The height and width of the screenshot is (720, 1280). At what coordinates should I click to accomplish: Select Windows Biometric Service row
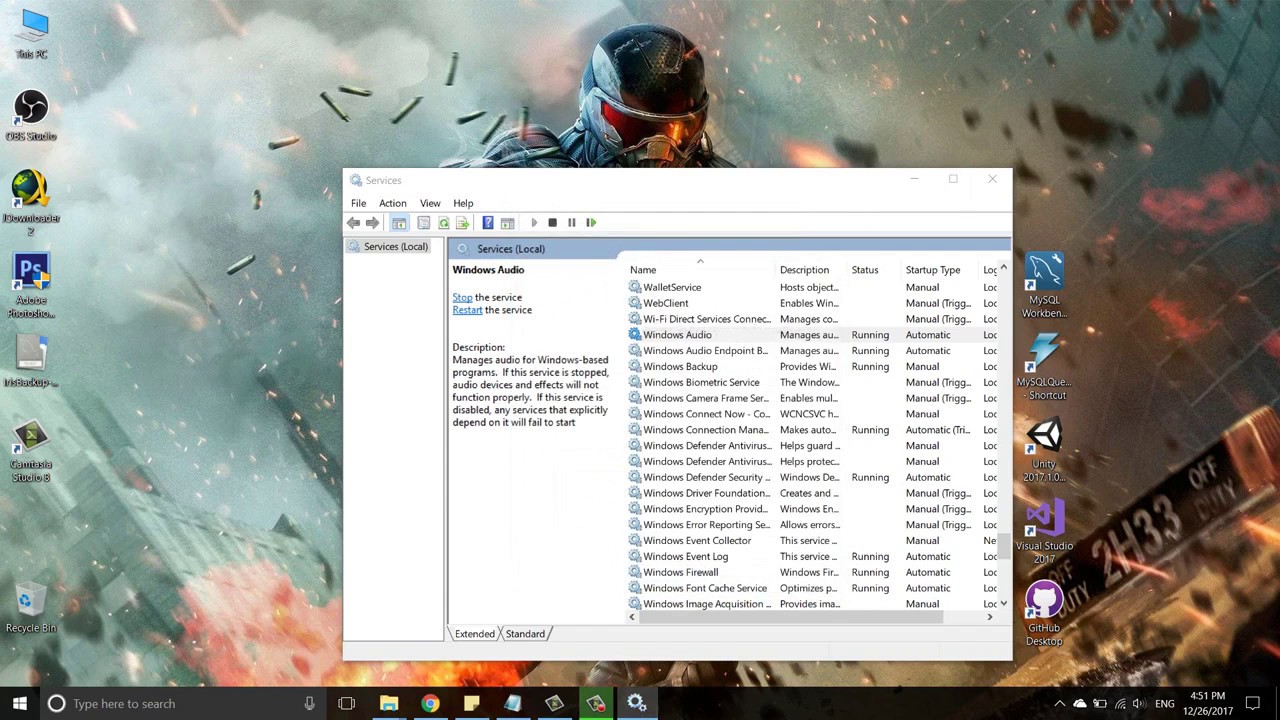coord(812,382)
